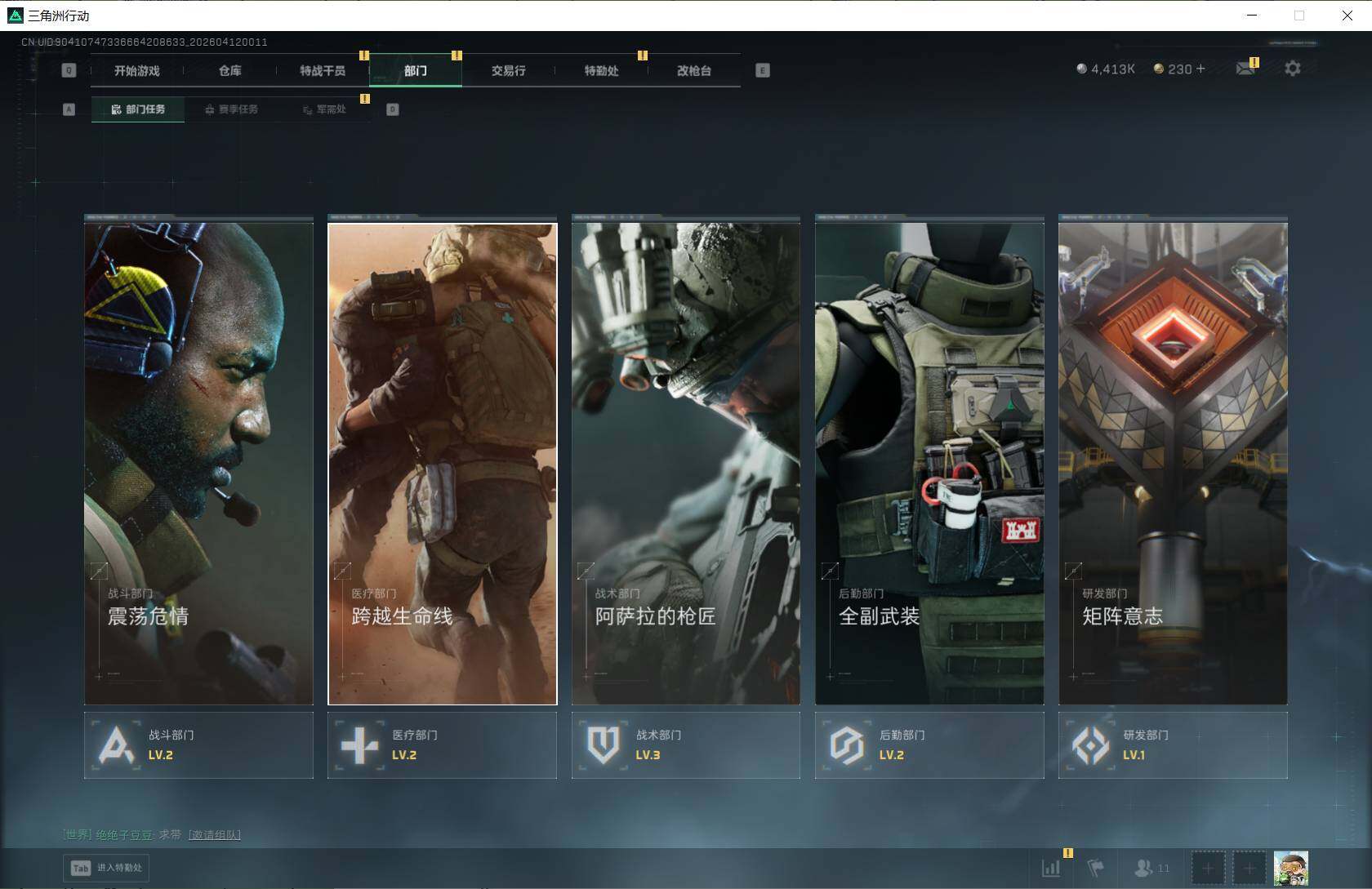Click the Tab 进入特勤处 button
Screen dimensions: 1372x889
(106, 868)
